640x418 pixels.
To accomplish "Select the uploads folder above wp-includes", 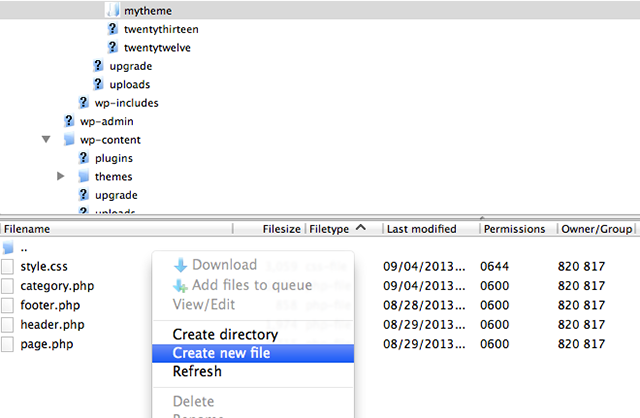I will click(x=130, y=84).
